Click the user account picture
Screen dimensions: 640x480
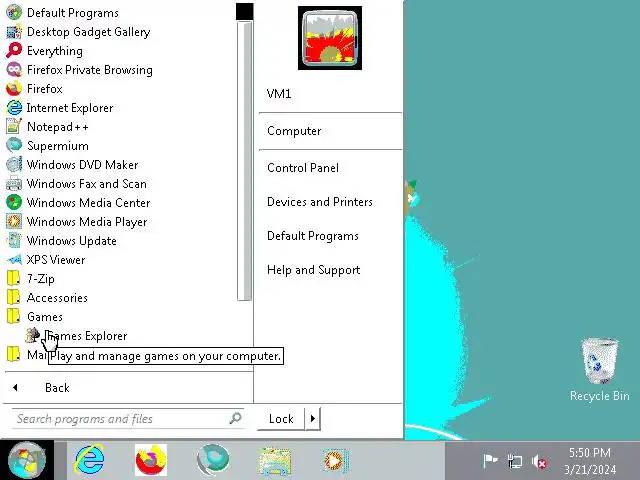click(330, 38)
